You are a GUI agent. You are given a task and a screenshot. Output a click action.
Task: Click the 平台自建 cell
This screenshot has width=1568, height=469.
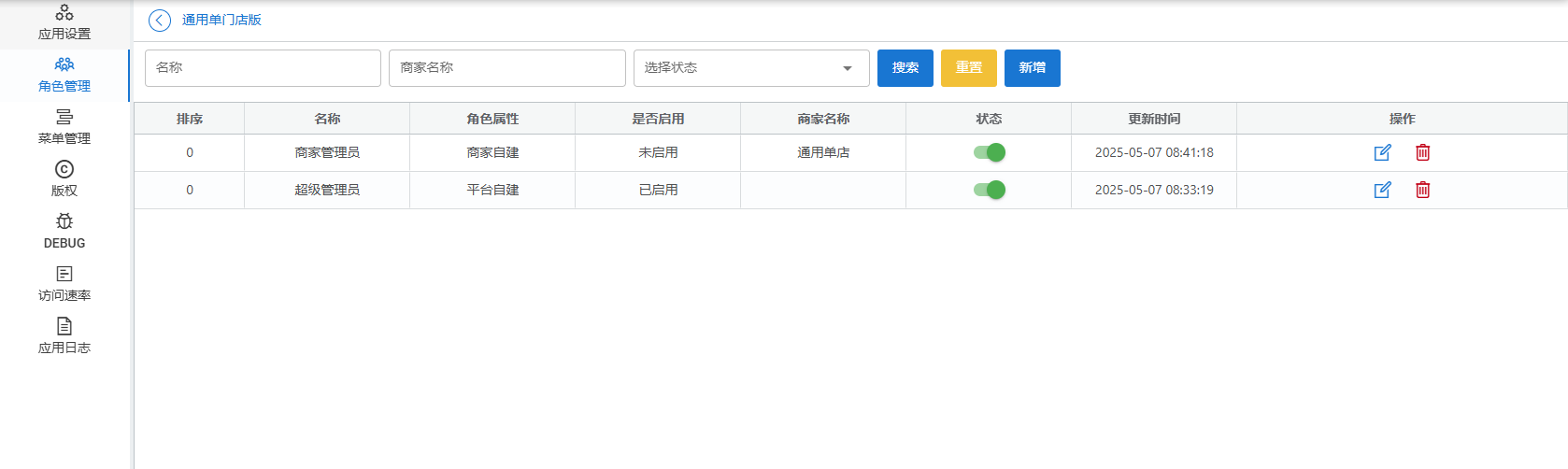coord(492,190)
